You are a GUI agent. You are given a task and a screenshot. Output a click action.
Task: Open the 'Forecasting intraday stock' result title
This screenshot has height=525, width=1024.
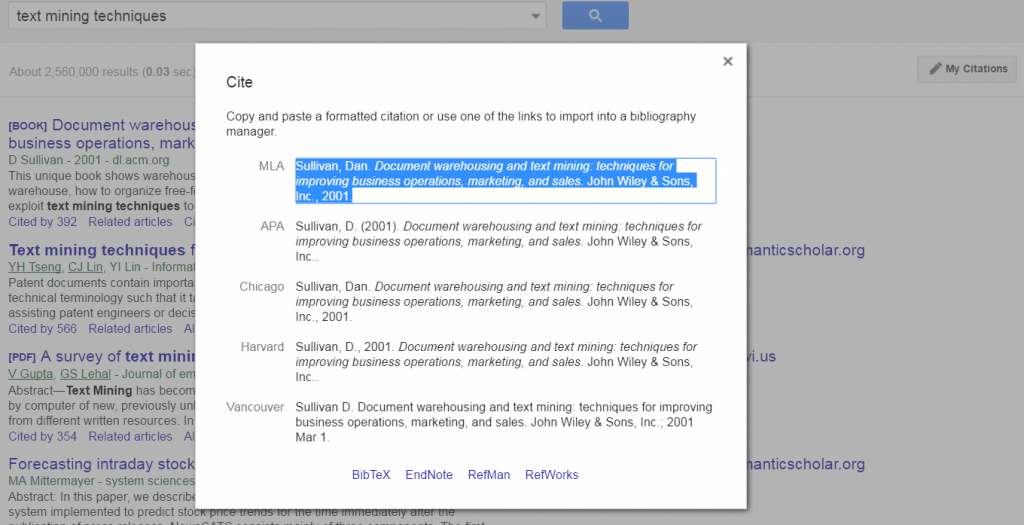(100, 465)
